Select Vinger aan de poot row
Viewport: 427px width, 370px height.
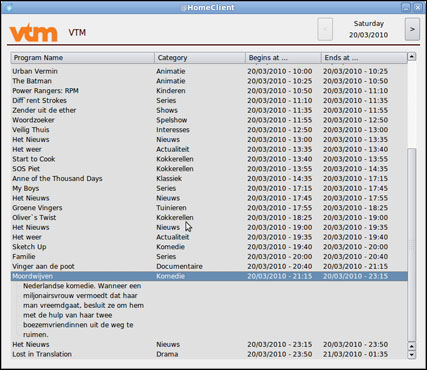pyautogui.click(x=209, y=266)
